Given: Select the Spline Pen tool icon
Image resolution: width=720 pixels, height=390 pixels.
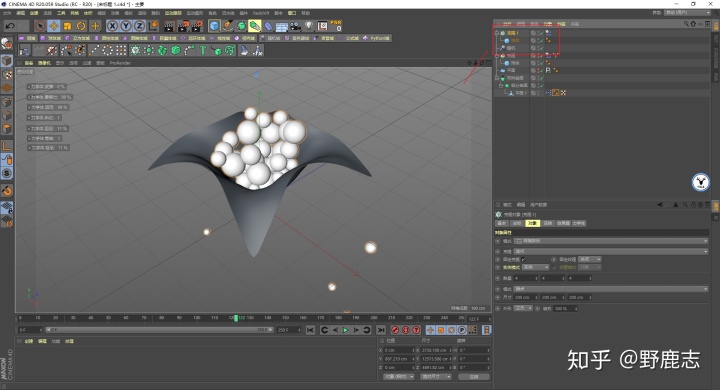Looking at the screenshot, I should point(228,26).
